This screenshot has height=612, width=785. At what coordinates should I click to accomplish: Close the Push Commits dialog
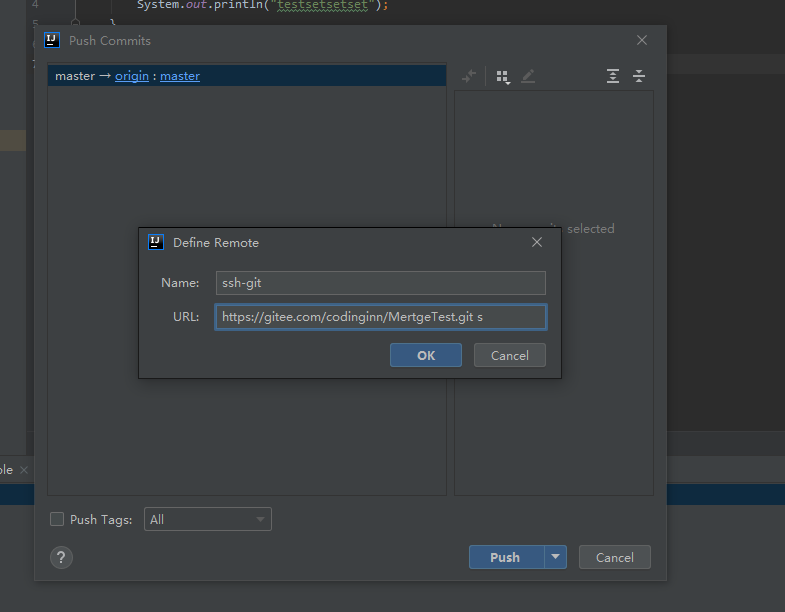click(x=642, y=40)
